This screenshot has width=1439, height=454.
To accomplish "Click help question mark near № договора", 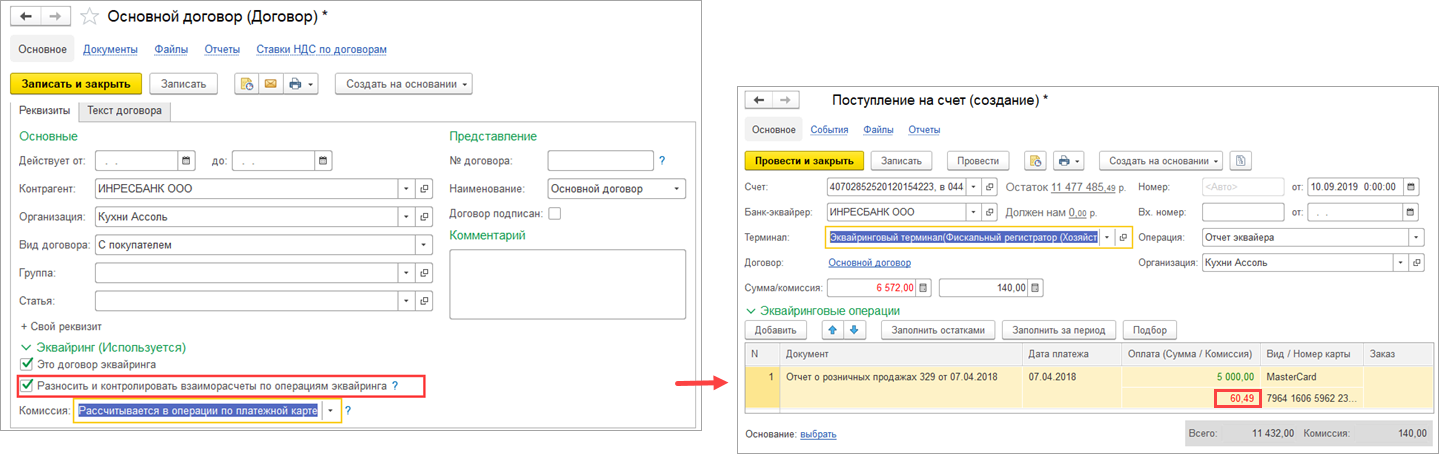I will coord(661,160).
